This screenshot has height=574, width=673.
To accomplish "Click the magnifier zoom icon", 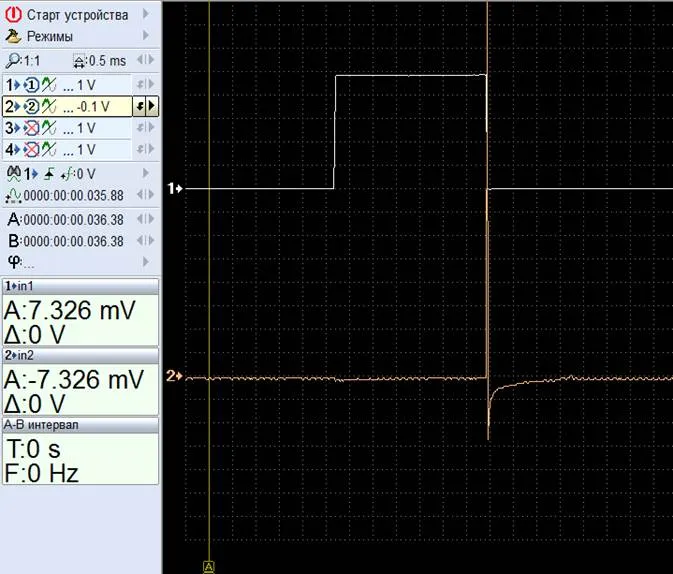I will point(13,61).
